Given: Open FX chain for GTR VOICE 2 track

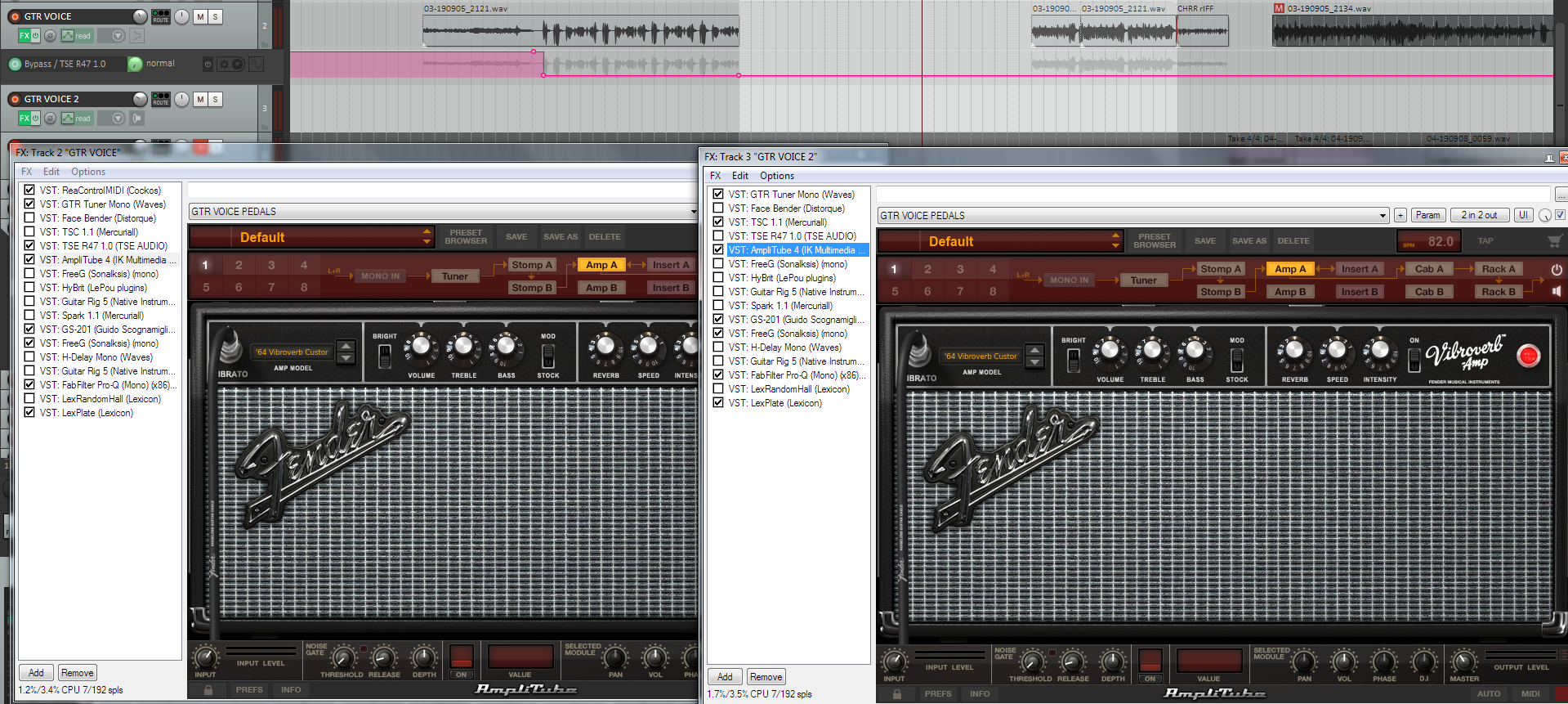Looking at the screenshot, I should pos(24,119).
